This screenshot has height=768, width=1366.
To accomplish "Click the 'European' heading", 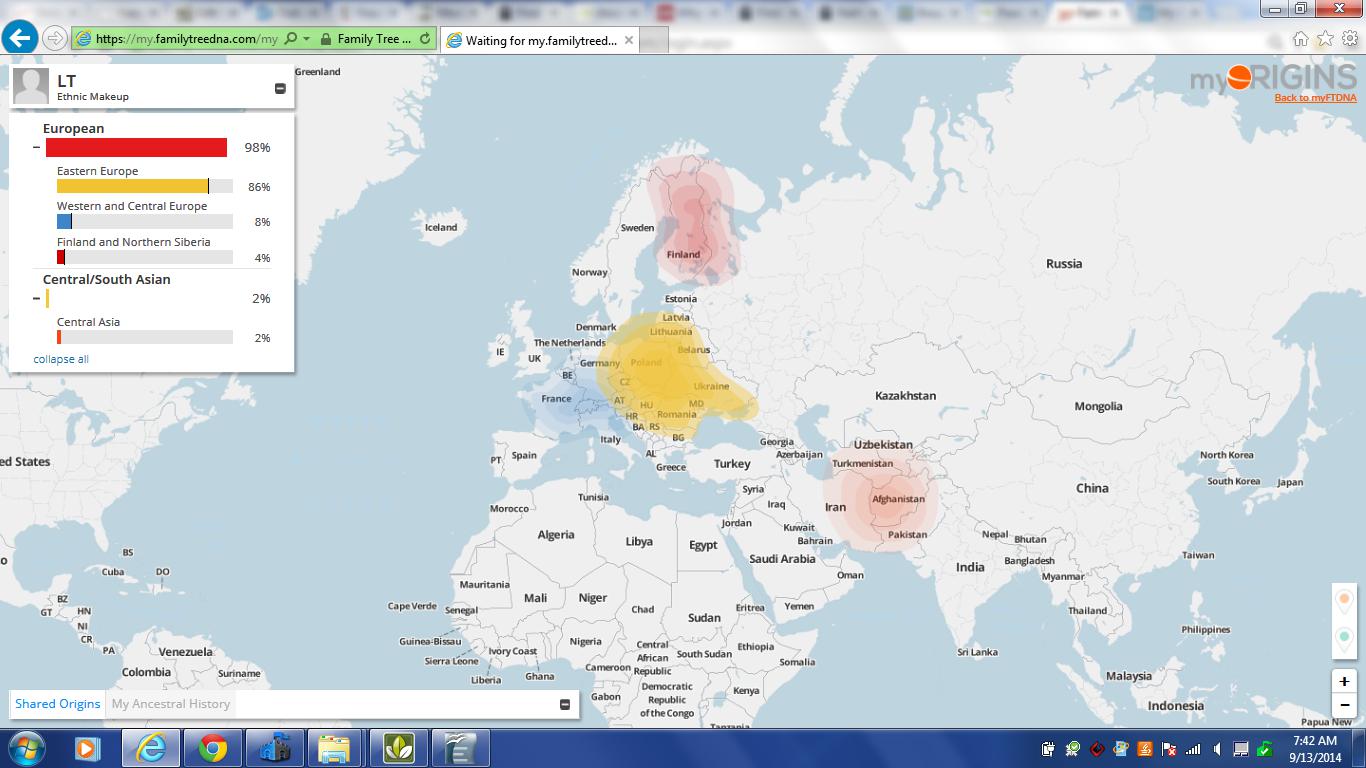I will click(x=73, y=128).
